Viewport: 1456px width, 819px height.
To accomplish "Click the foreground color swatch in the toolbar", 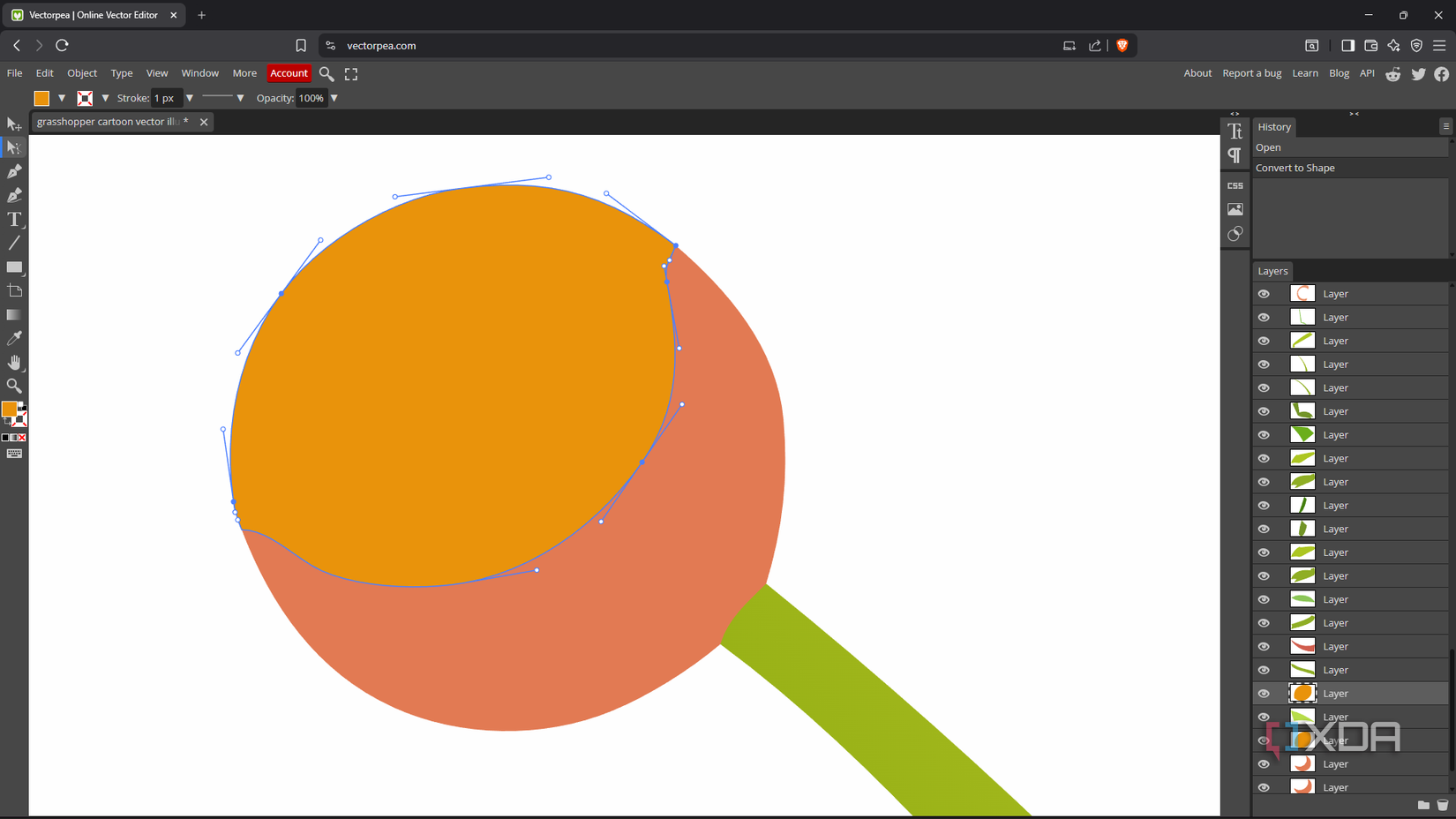I will click(x=10, y=409).
